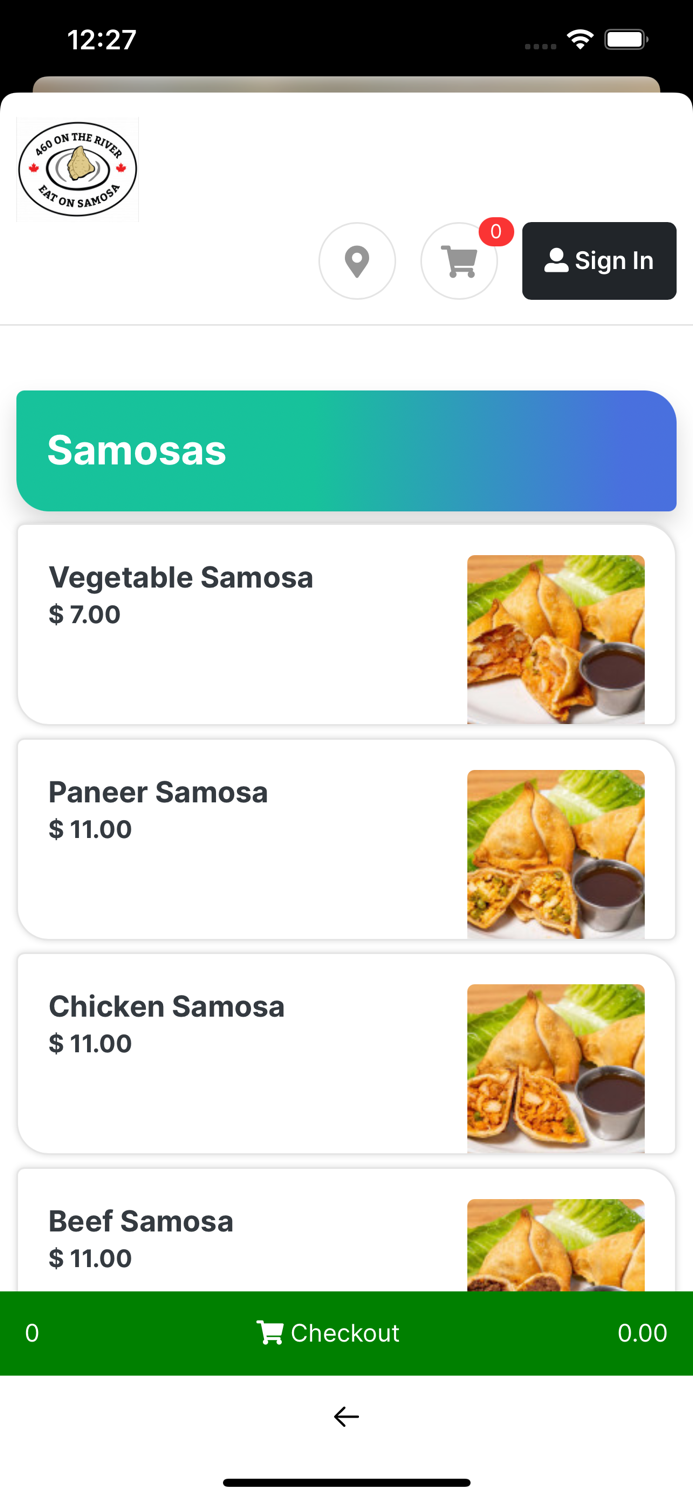Open the location picker pin icon
The width and height of the screenshot is (693, 1500).
(357, 261)
